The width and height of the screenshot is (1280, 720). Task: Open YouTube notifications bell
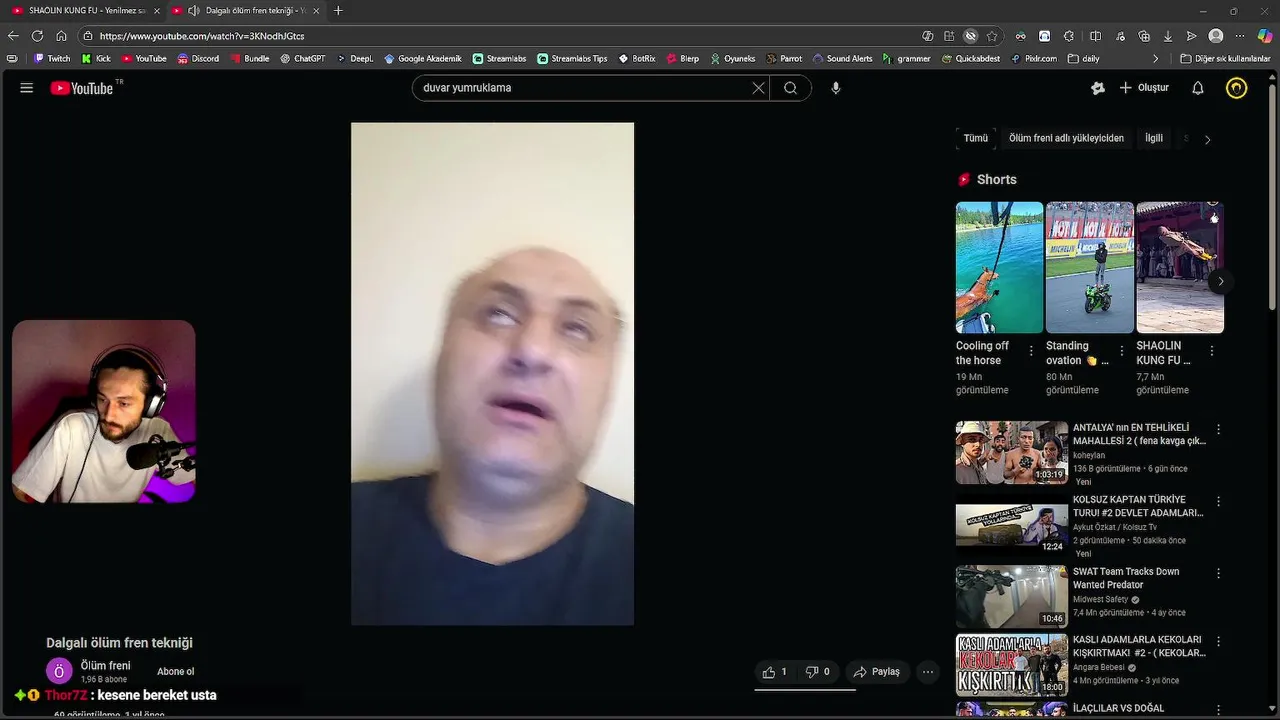(x=1198, y=88)
